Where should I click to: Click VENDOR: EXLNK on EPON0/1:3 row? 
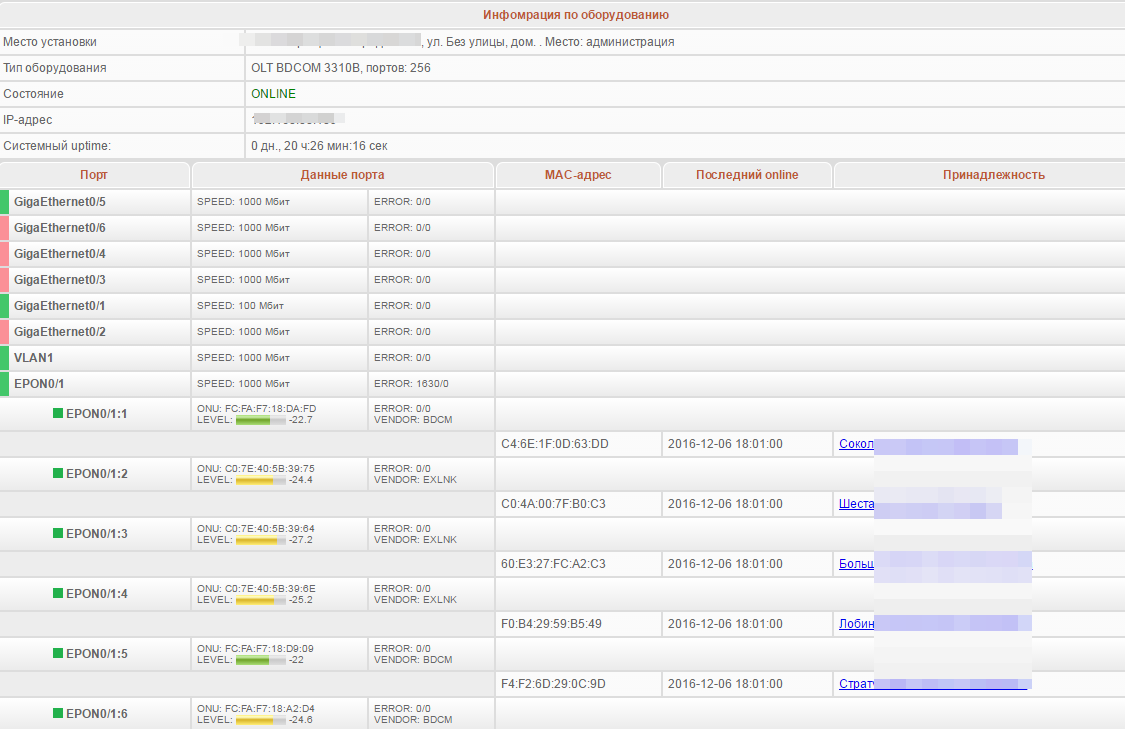click(x=415, y=540)
